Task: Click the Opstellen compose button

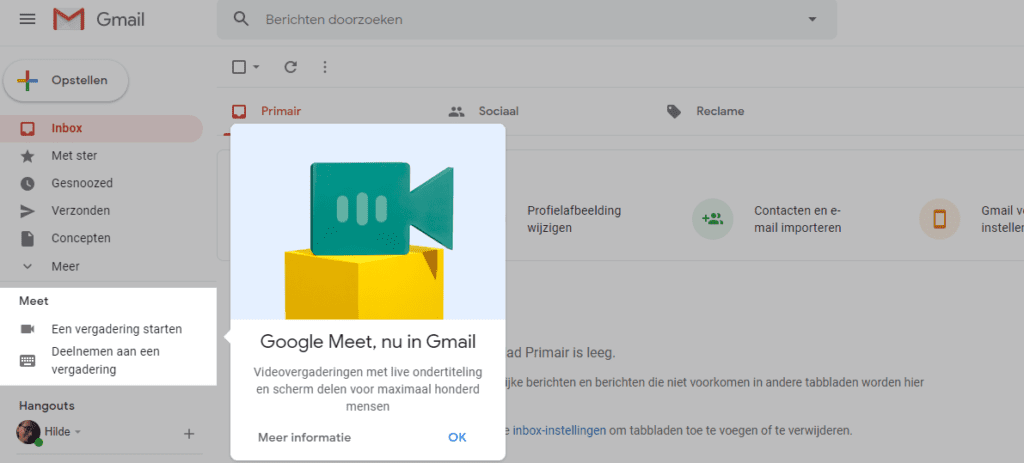Action: [66, 81]
